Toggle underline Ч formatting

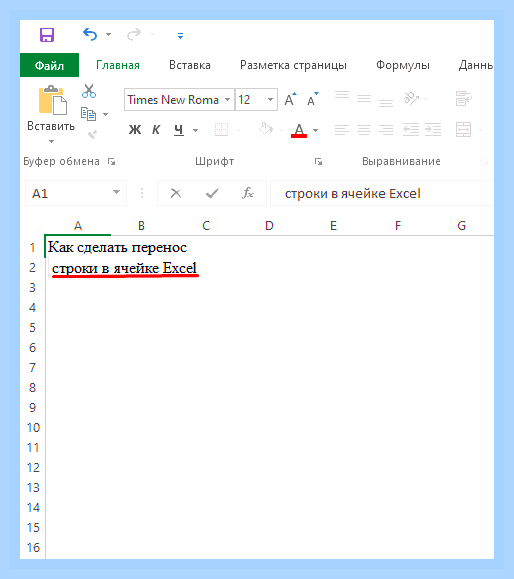click(x=179, y=130)
